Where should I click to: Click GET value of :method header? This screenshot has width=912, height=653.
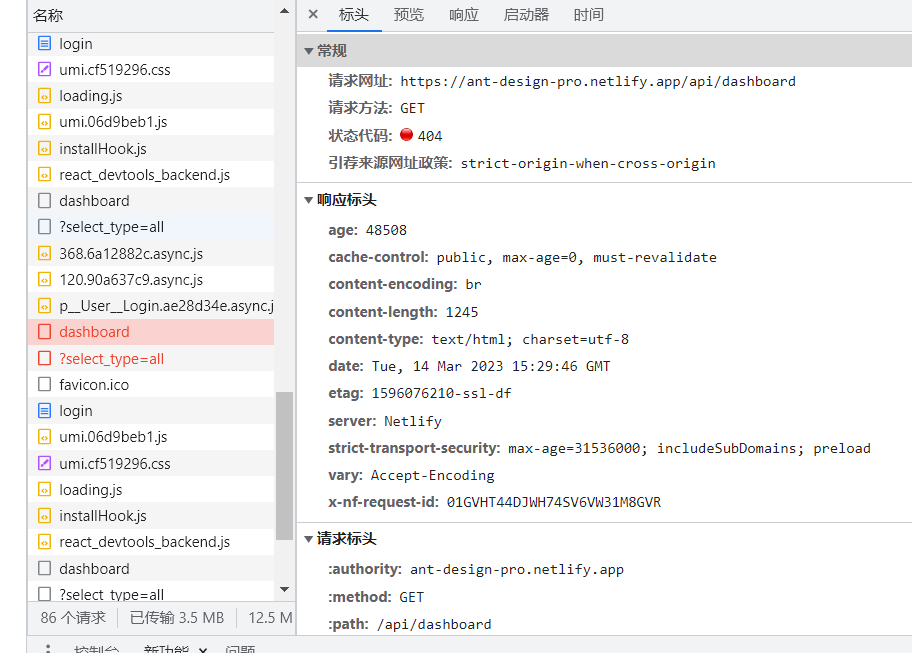click(411, 597)
